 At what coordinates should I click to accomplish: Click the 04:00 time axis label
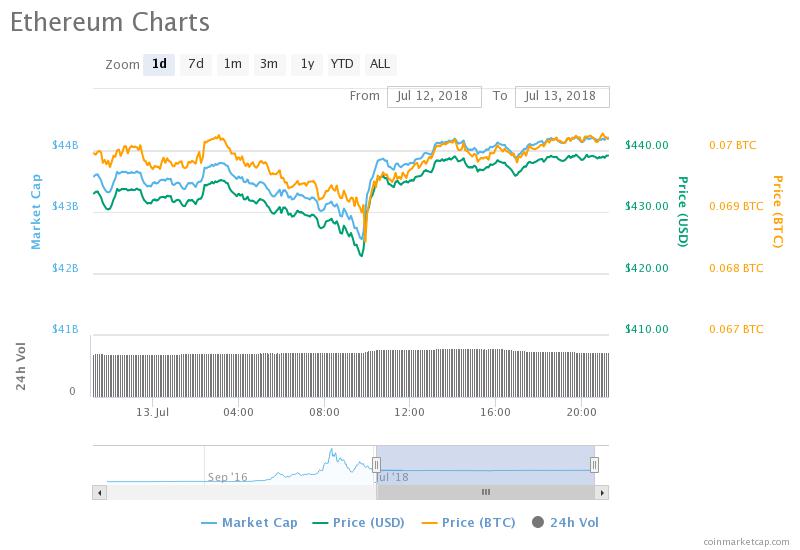238,412
